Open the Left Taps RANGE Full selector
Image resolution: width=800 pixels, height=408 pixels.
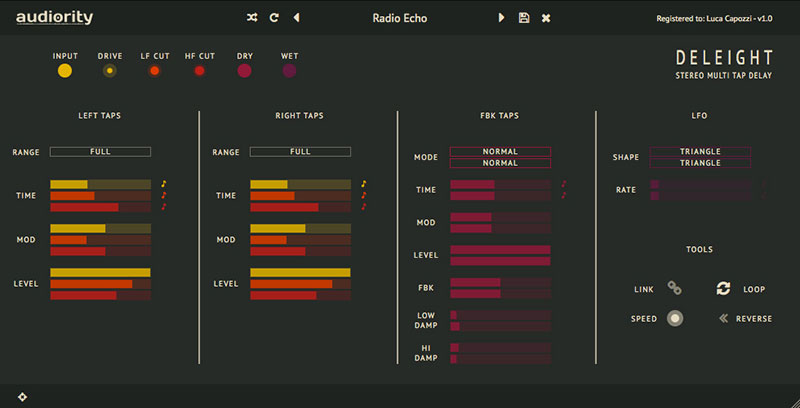pyautogui.click(x=101, y=151)
